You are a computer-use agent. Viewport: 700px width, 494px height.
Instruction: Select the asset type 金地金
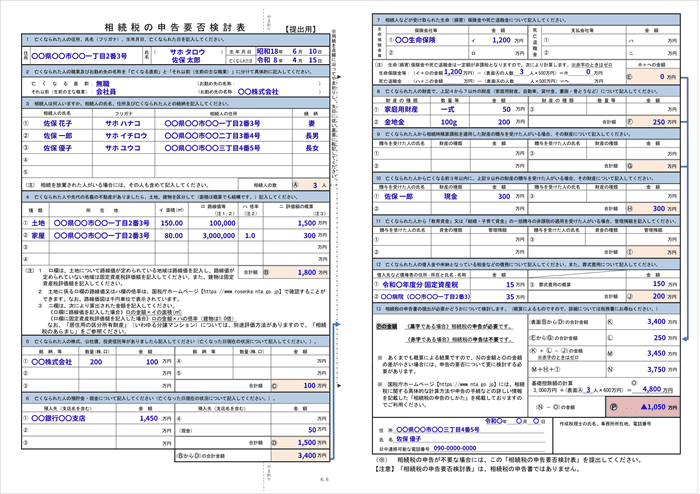point(395,122)
